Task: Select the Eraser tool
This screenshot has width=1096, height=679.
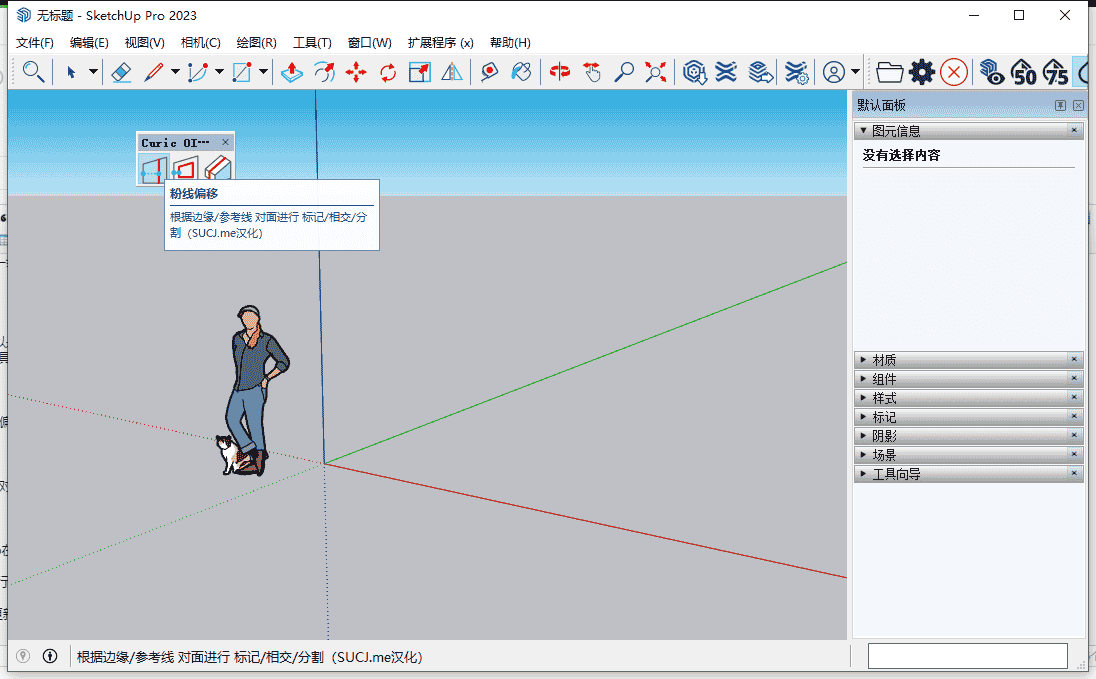Action: click(x=121, y=72)
